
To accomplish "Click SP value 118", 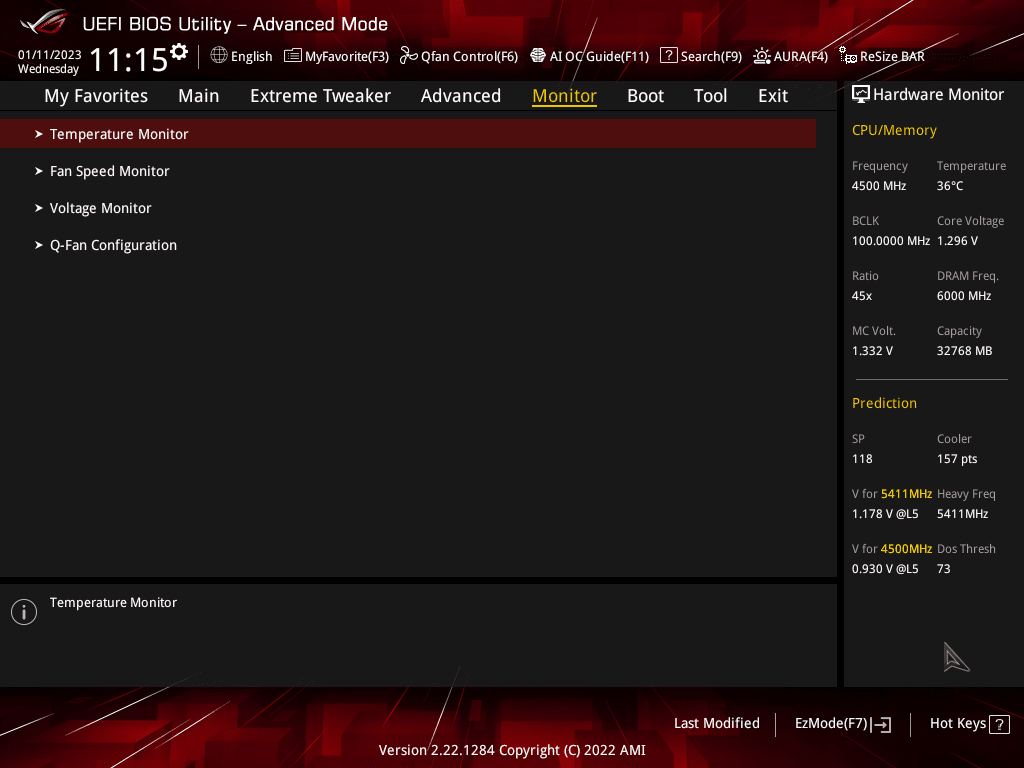I will (862, 459).
